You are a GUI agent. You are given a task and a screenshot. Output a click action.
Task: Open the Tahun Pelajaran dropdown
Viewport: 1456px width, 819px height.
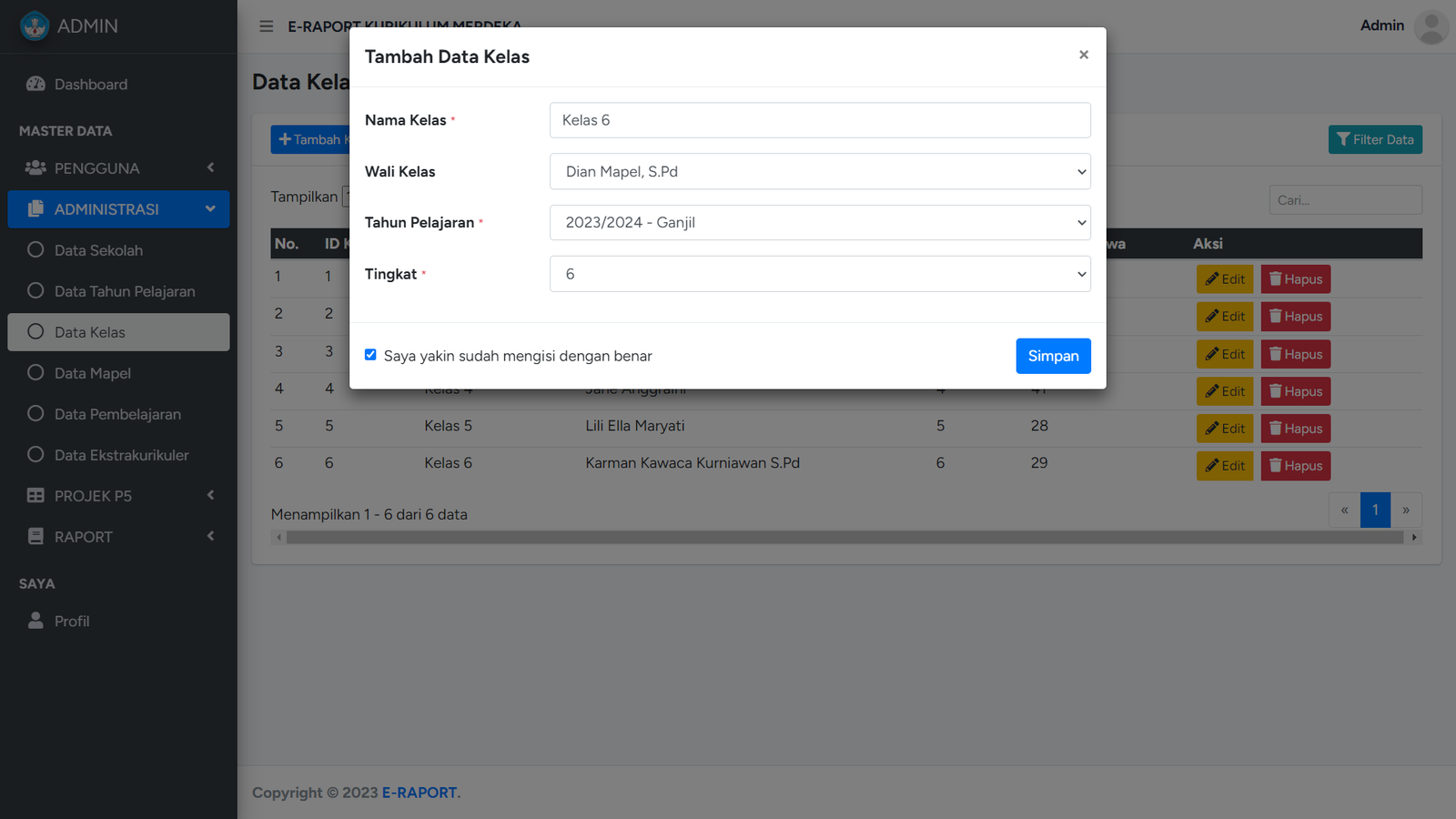point(819,222)
